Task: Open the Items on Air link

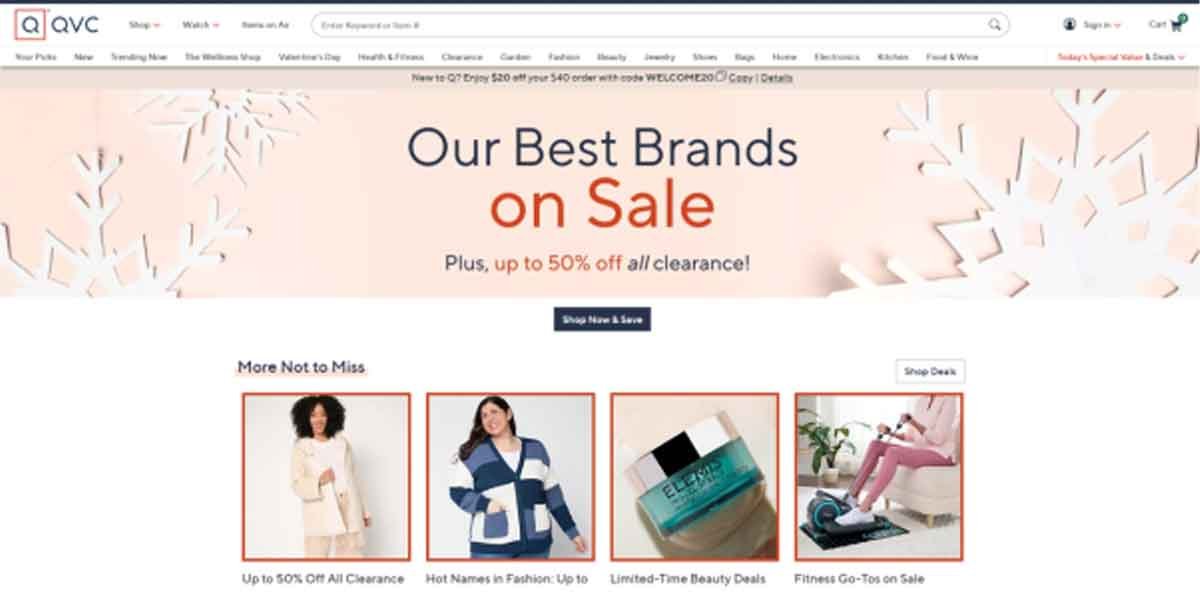Action: tap(265, 25)
